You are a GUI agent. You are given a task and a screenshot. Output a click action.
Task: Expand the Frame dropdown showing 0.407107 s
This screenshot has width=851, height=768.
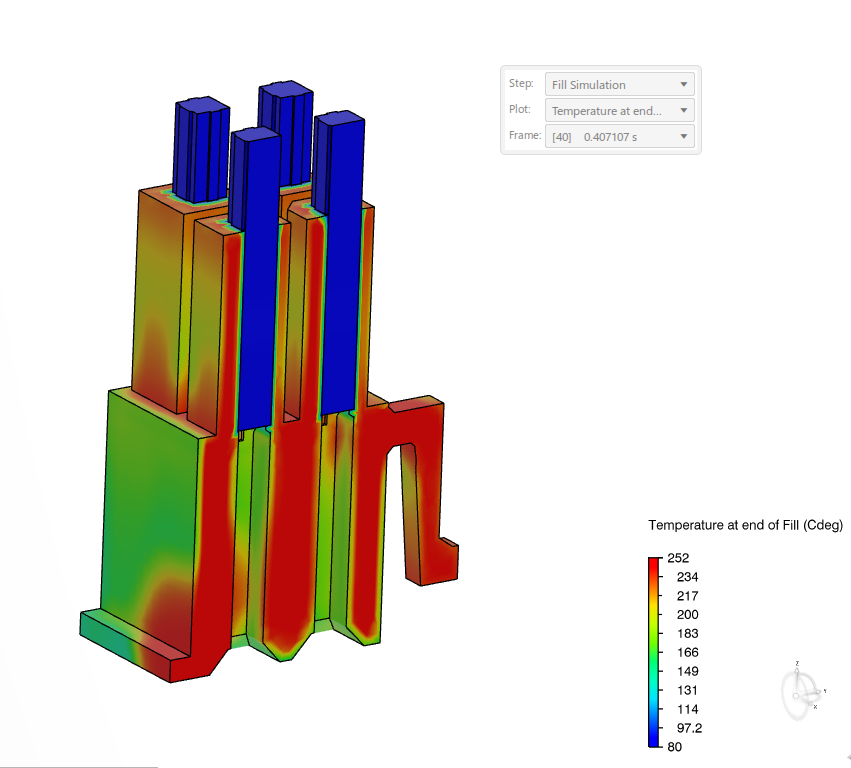[x=619, y=136]
